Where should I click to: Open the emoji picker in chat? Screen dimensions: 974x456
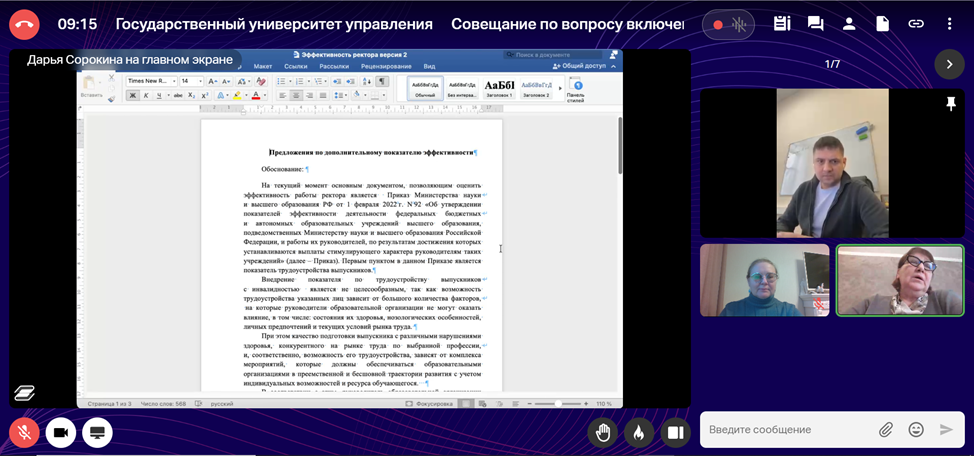pyautogui.click(x=915, y=430)
